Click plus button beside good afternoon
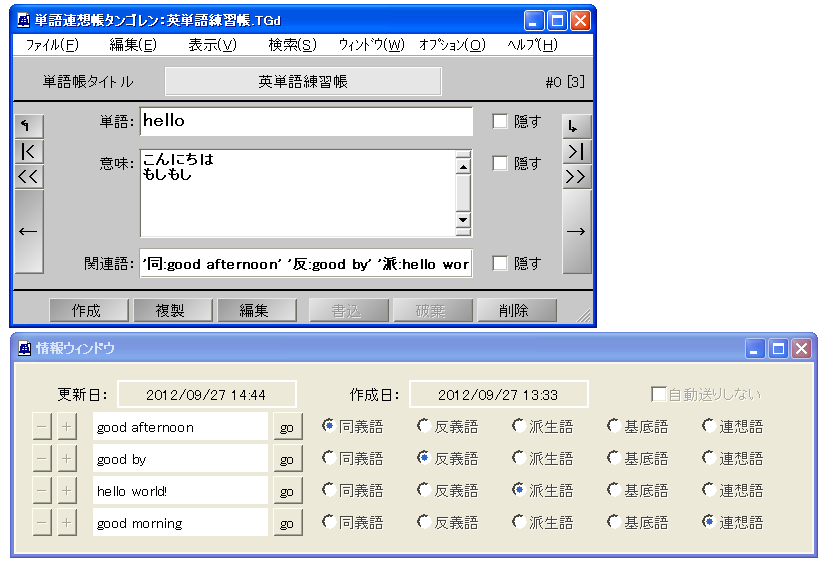Viewport: 829px width, 564px height. (x=67, y=427)
